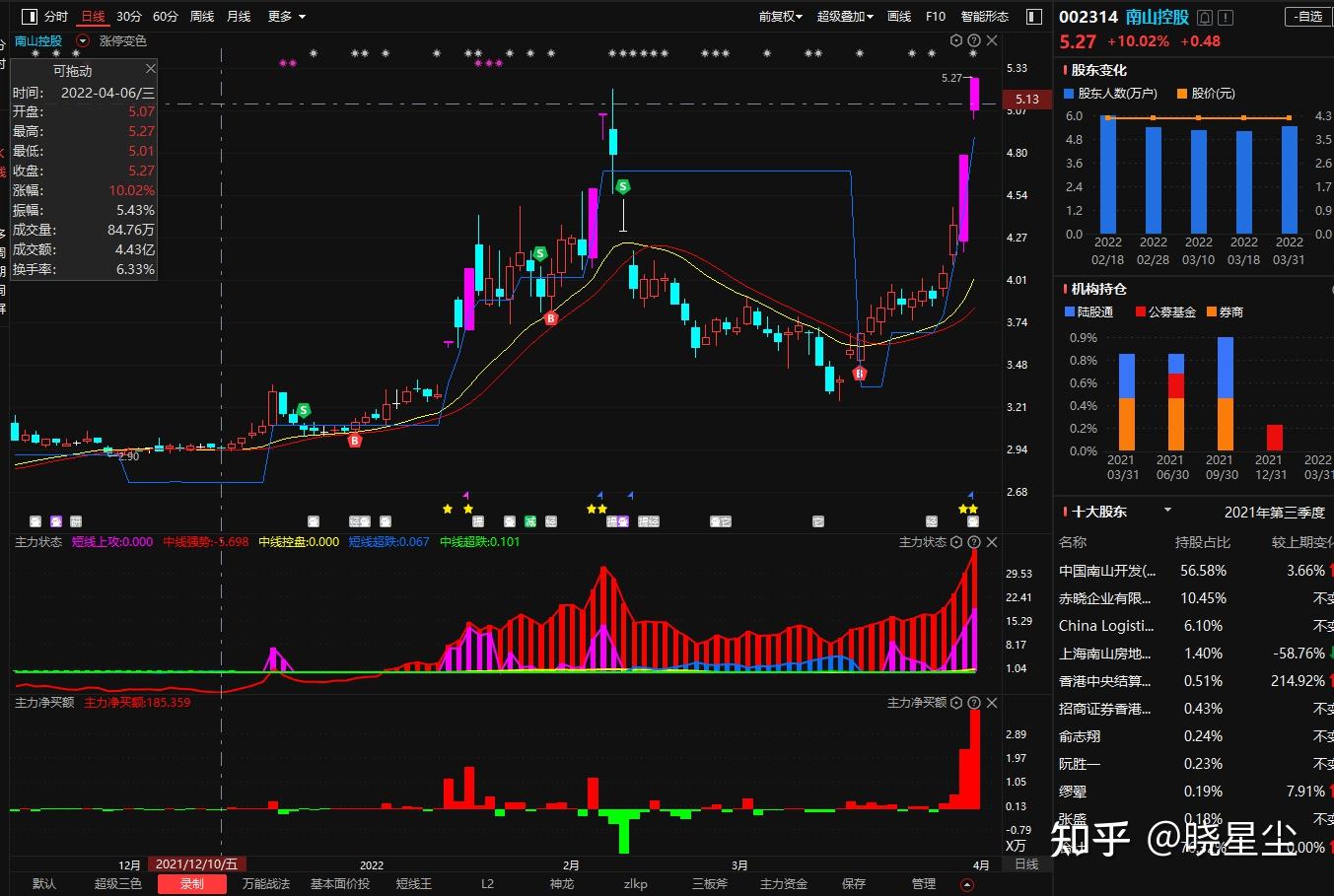Click the -自选 watchlist button
Image resolution: width=1334 pixels, height=896 pixels.
1307,17
